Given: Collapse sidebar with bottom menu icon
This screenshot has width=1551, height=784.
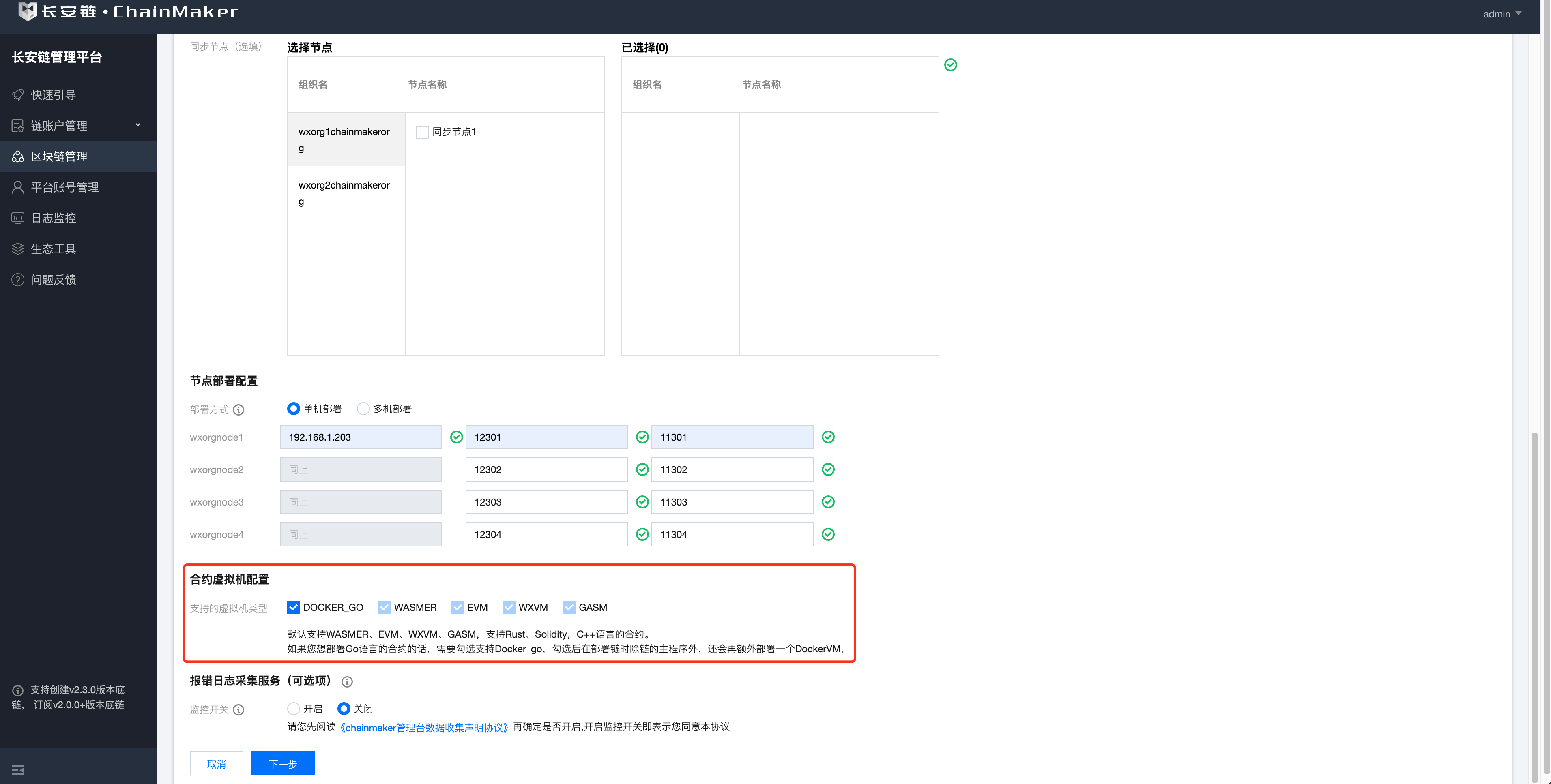Looking at the screenshot, I should pos(18,770).
